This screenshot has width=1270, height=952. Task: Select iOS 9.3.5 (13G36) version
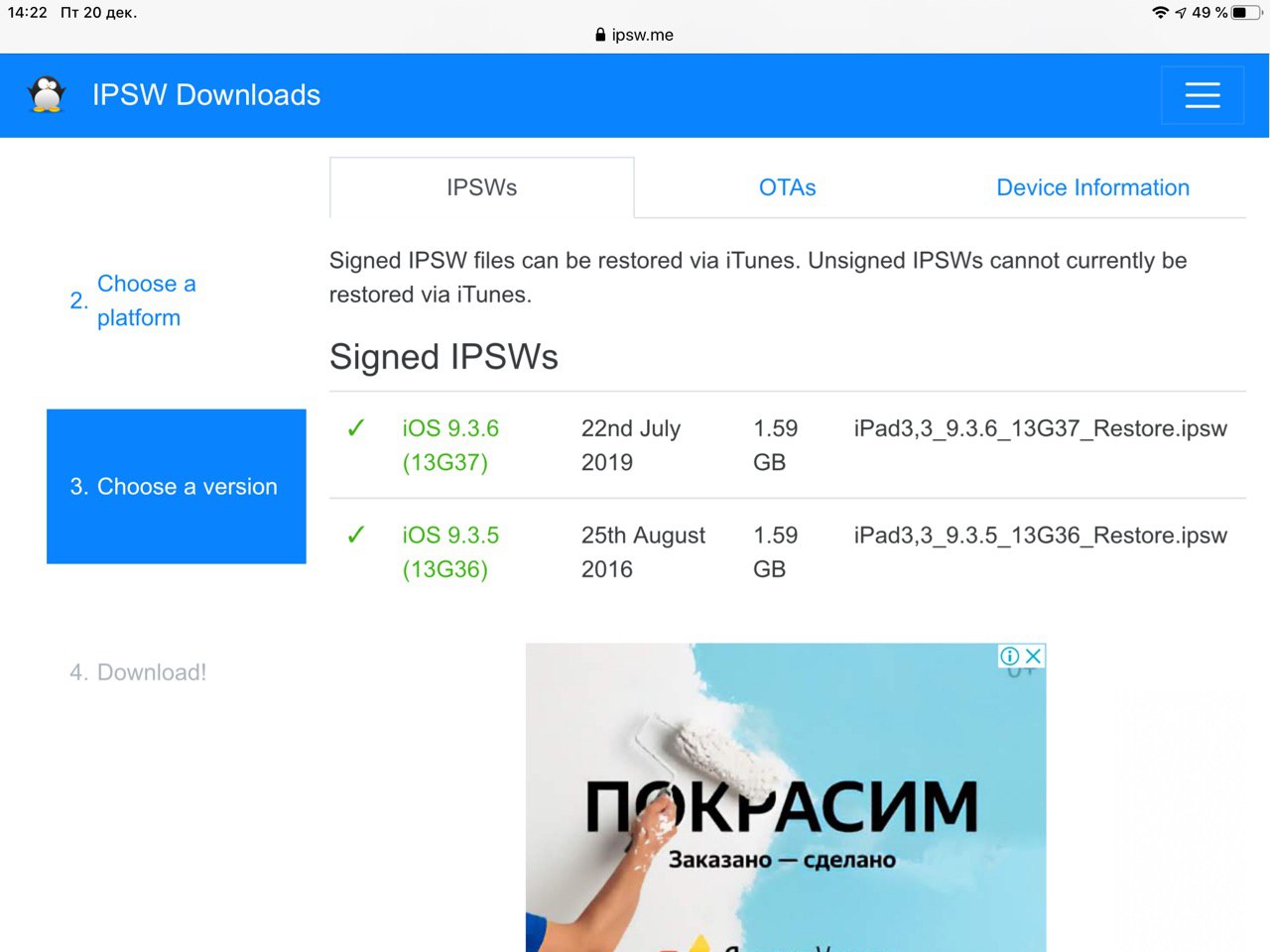(x=450, y=552)
